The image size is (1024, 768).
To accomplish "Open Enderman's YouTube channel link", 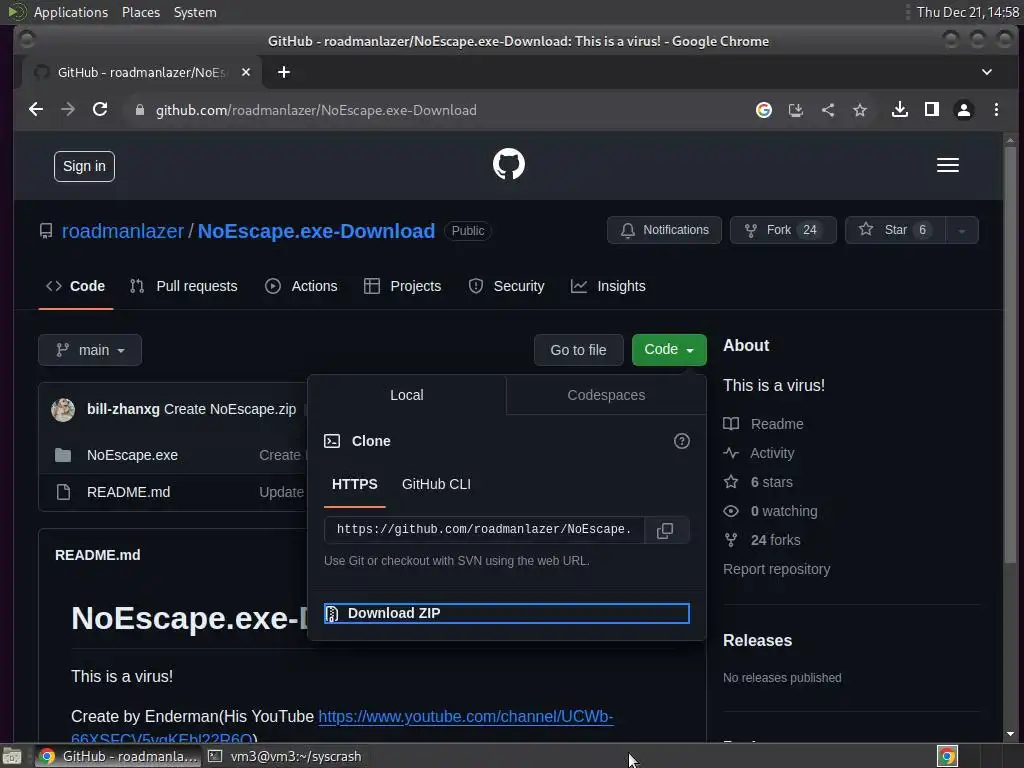I will point(466,717).
